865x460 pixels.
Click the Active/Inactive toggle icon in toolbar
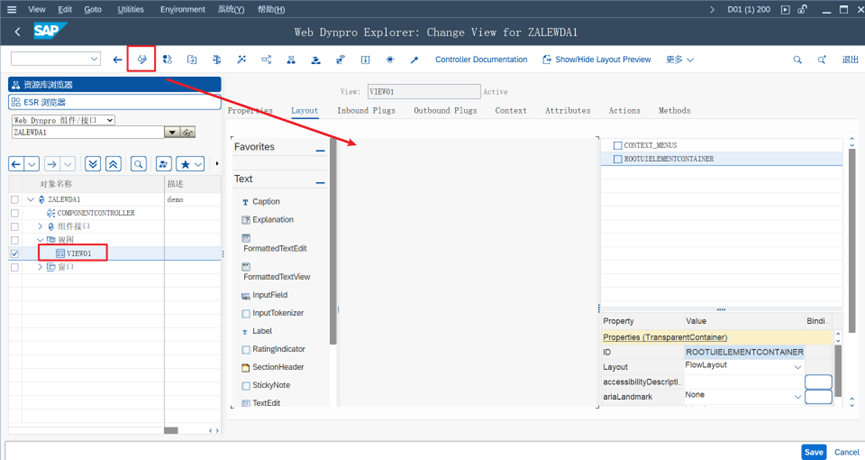point(167,60)
